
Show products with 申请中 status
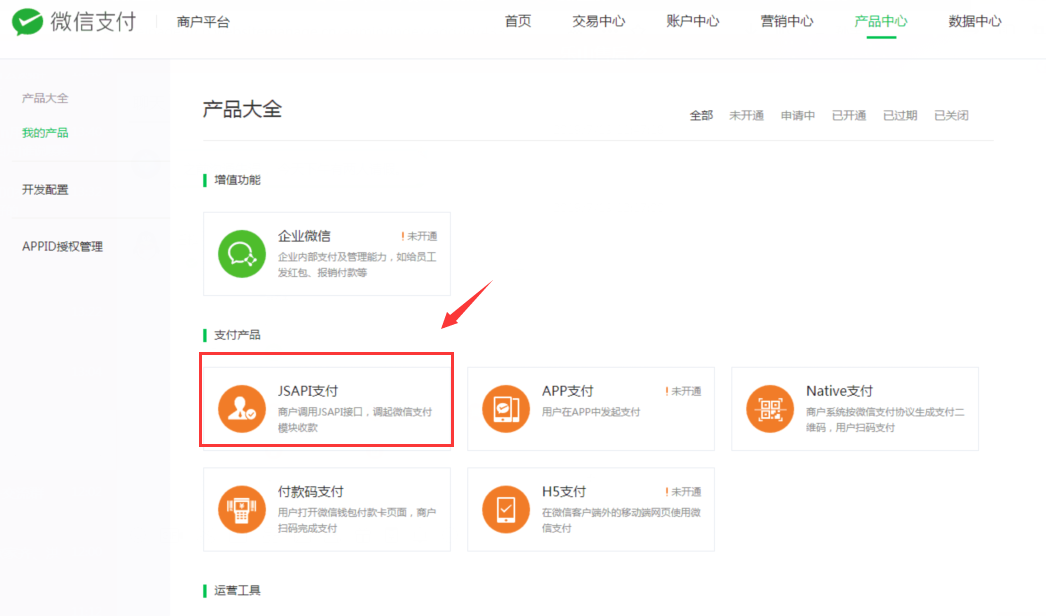click(x=797, y=116)
